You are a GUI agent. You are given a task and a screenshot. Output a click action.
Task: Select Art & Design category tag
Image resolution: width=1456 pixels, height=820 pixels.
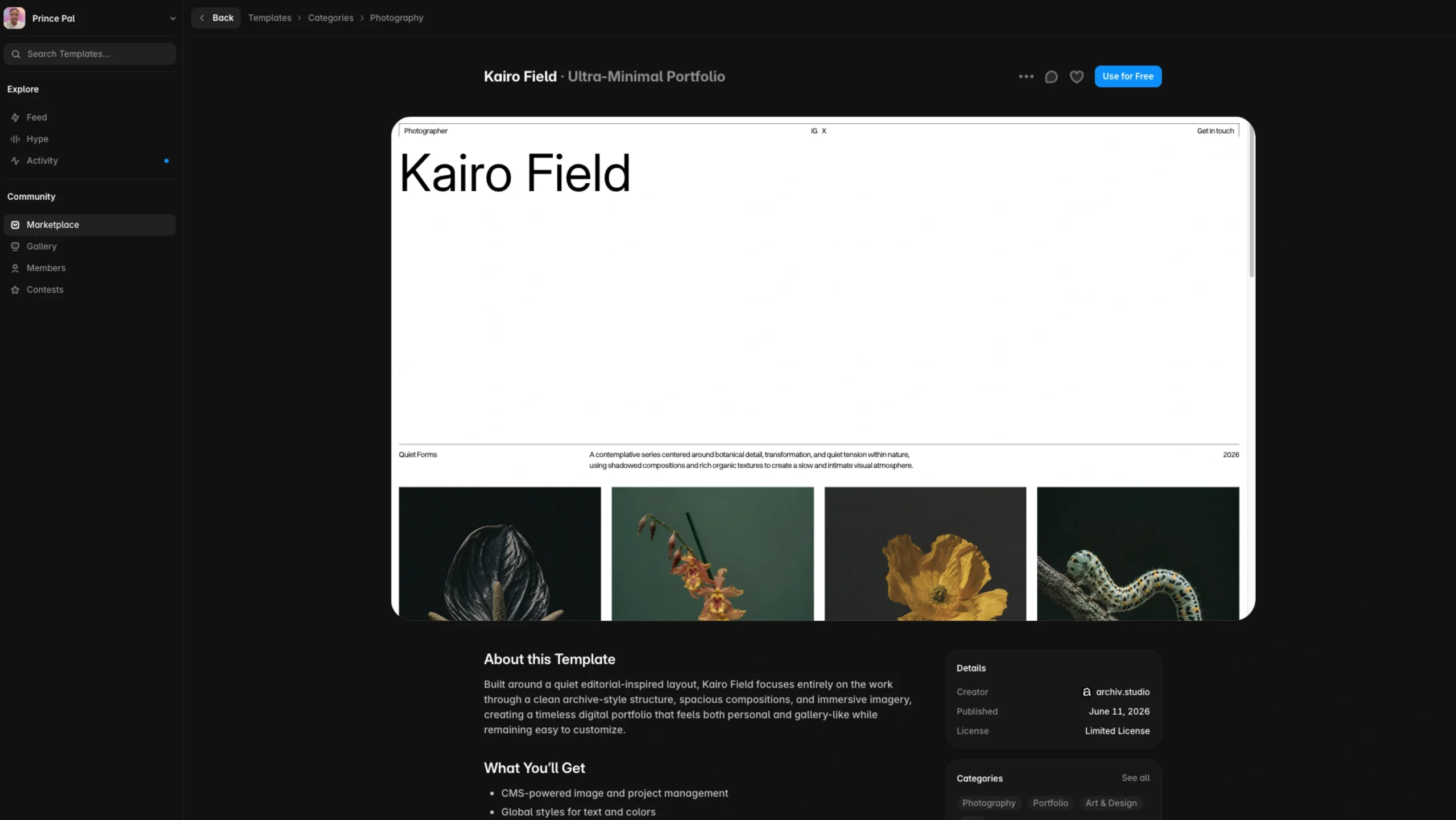pyautogui.click(x=1111, y=803)
